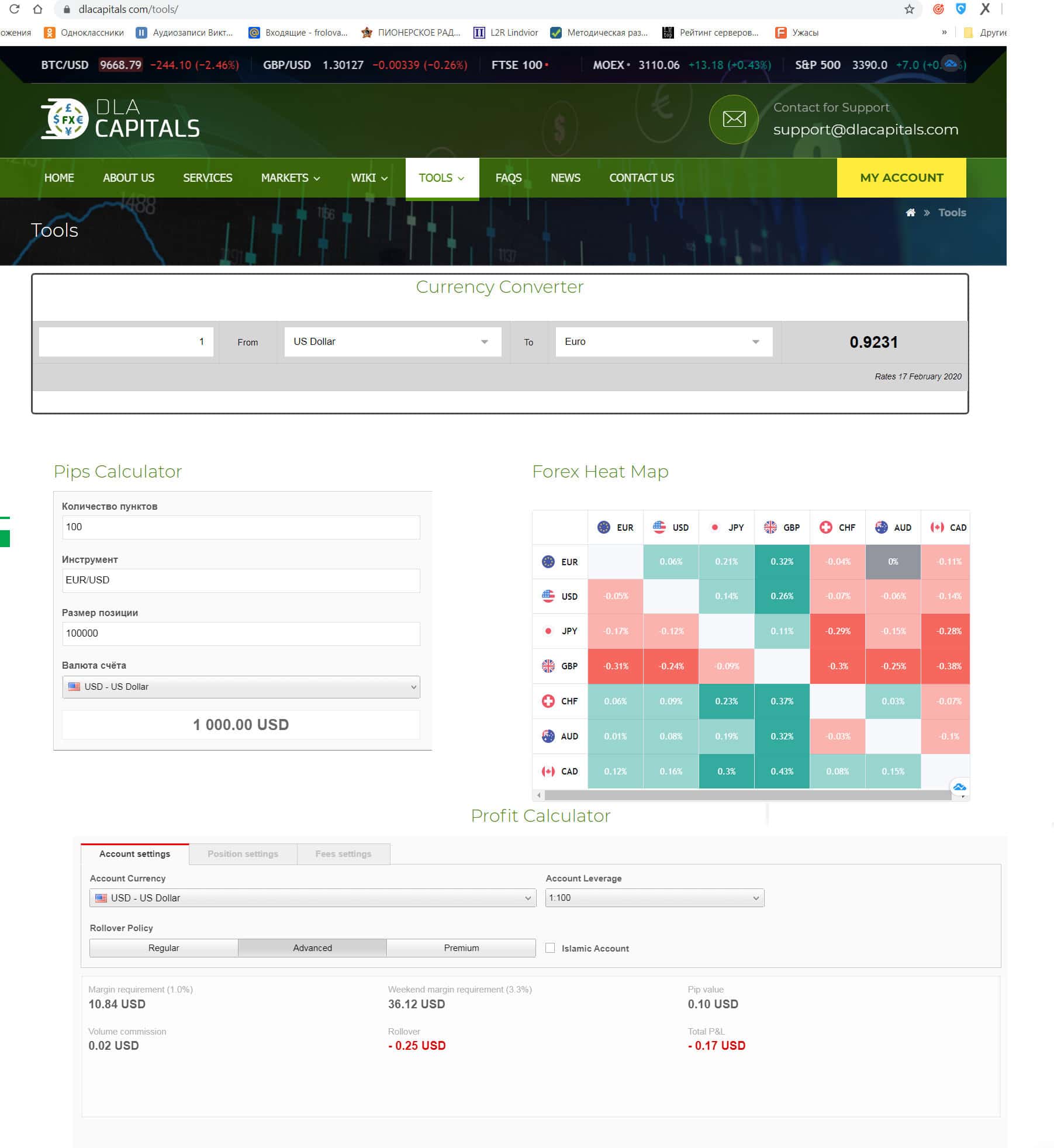This screenshot has width=1054, height=1148.
Task: Click the currency converter amount field
Action: [126, 342]
